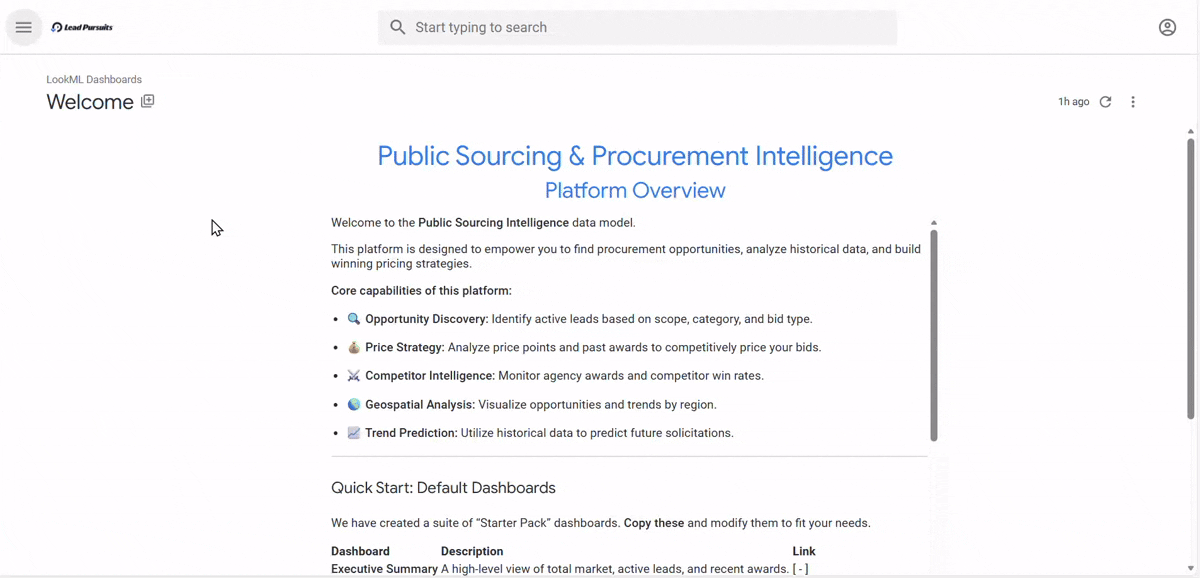The height and width of the screenshot is (578, 1200).
Task: Click the Welcome dashboard title
Action: pyautogui.click(x=90, y=102)
